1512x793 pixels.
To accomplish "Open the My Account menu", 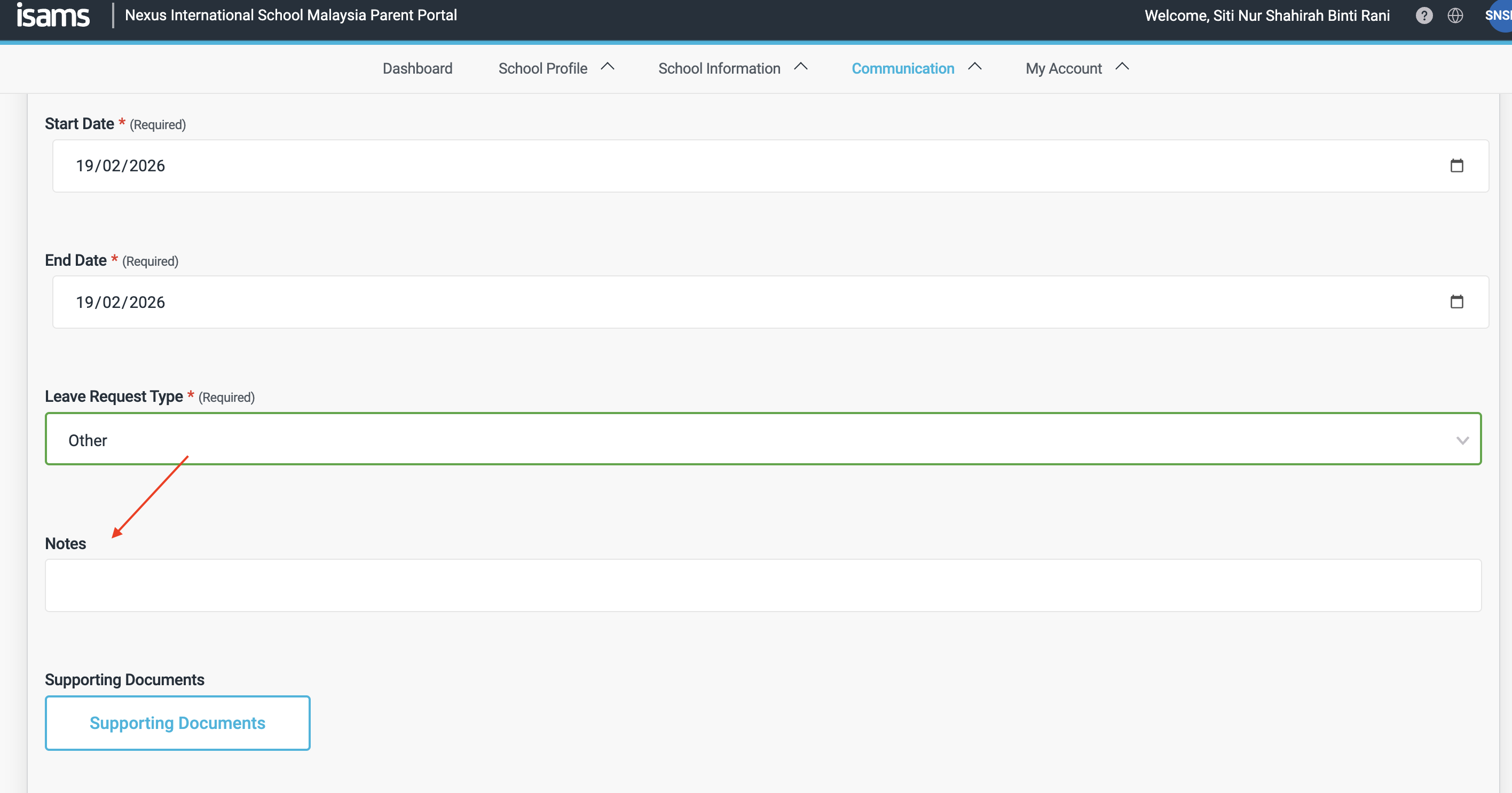I will click(1063, 69).
